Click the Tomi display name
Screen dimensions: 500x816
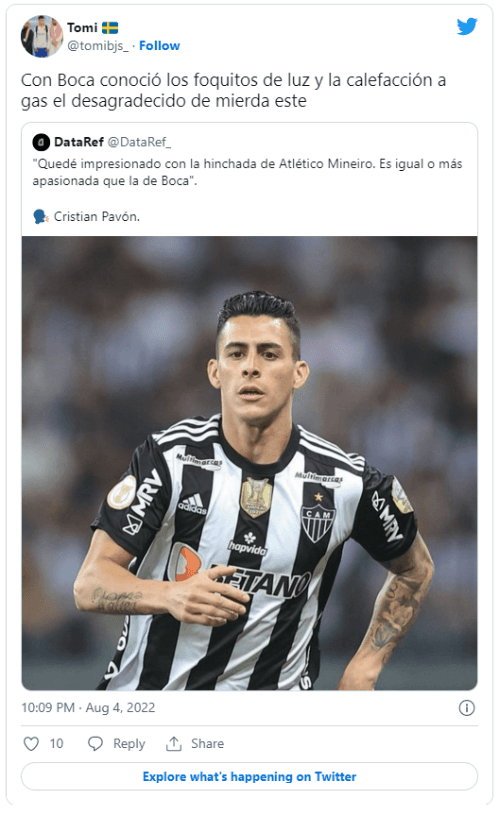pos(82,28)
